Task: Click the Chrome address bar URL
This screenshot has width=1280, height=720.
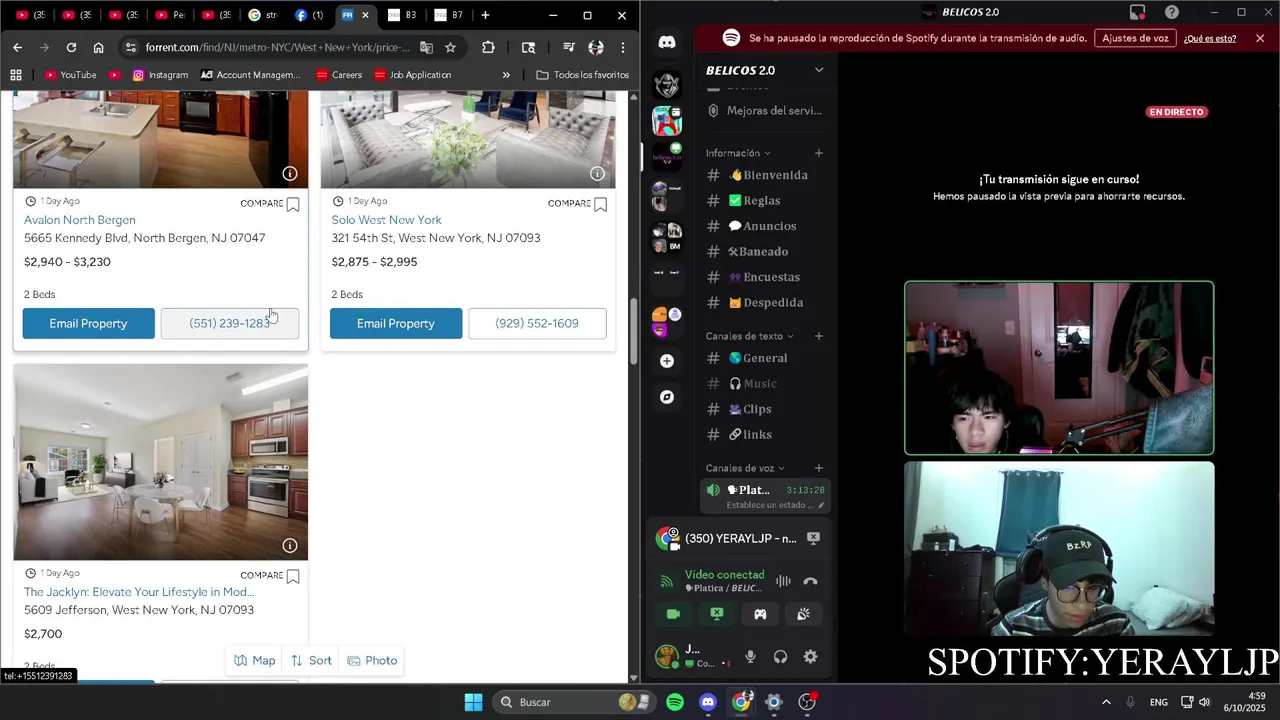Action: pyautogui.click(x=277, y=47)
